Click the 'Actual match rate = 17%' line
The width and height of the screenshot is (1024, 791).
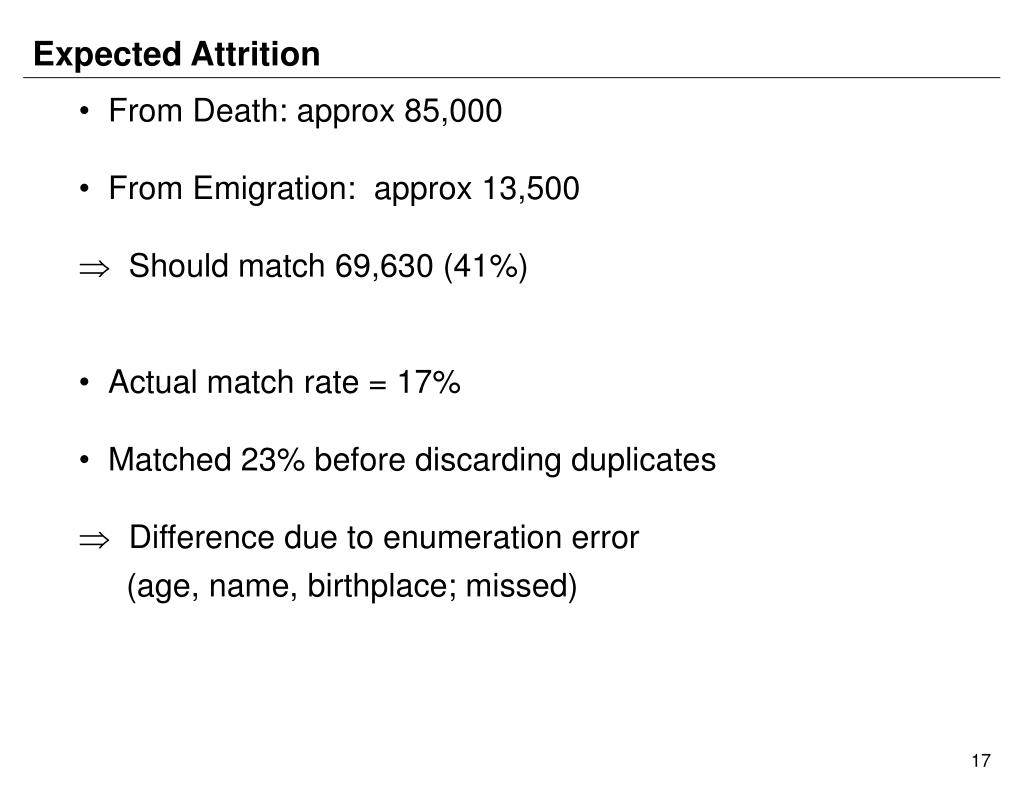(x=284, y=381)
